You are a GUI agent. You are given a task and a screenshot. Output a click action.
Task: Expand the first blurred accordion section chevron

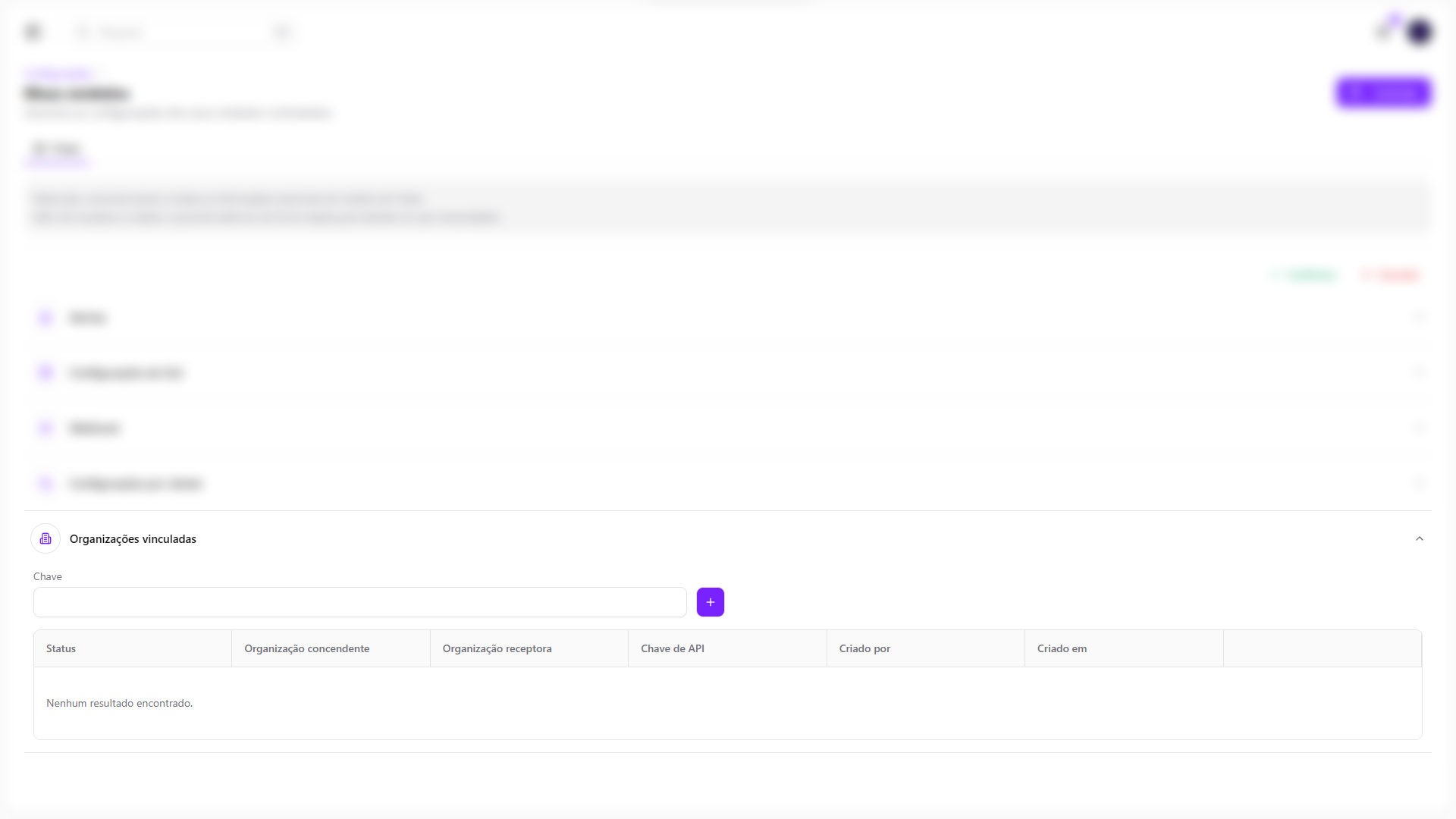[1419, 318]
